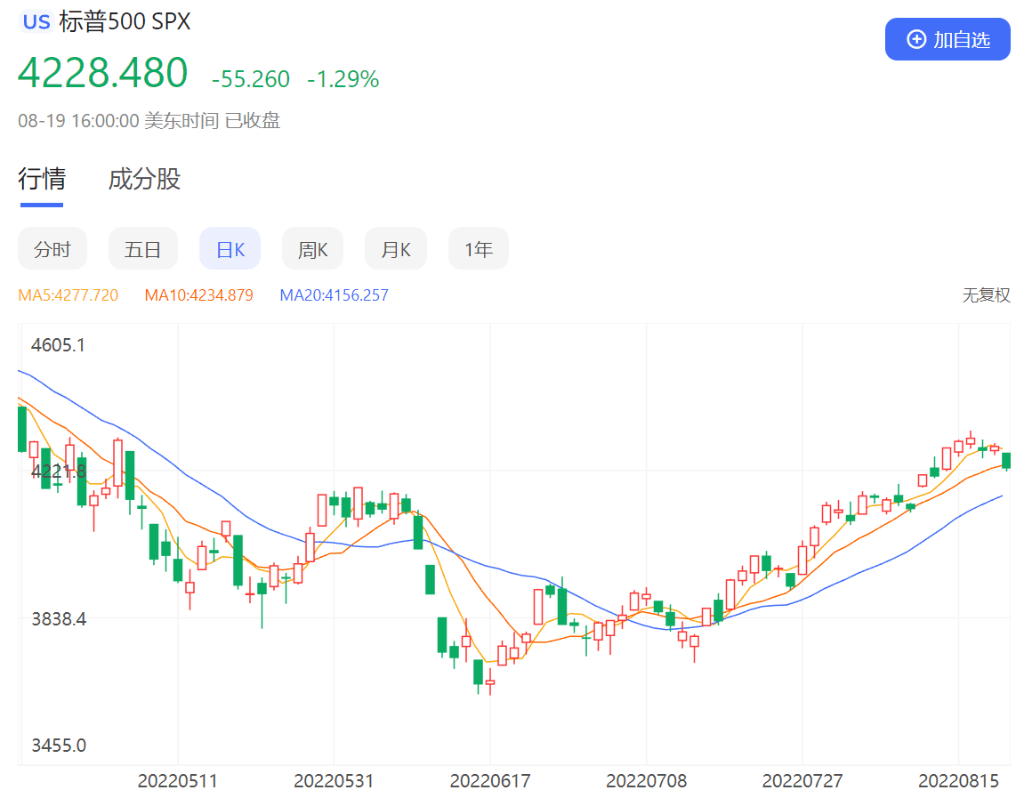Toggle the MA20 moving average line
This screenshot has width=1024, height=798.
(x=335, y=295)
